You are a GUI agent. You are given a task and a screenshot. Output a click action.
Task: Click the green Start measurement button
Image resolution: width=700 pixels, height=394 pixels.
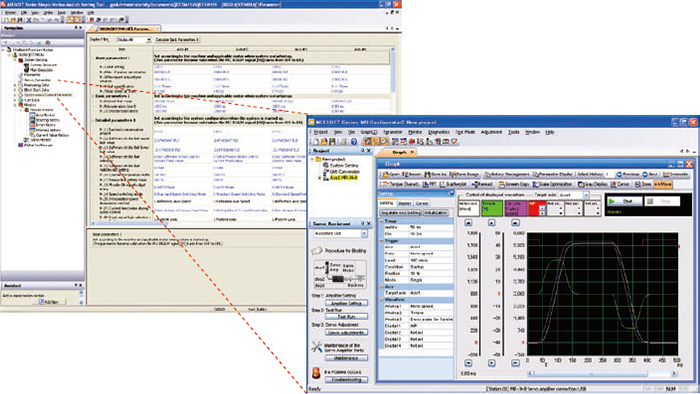pyautogui.click(x=624, y=202)
